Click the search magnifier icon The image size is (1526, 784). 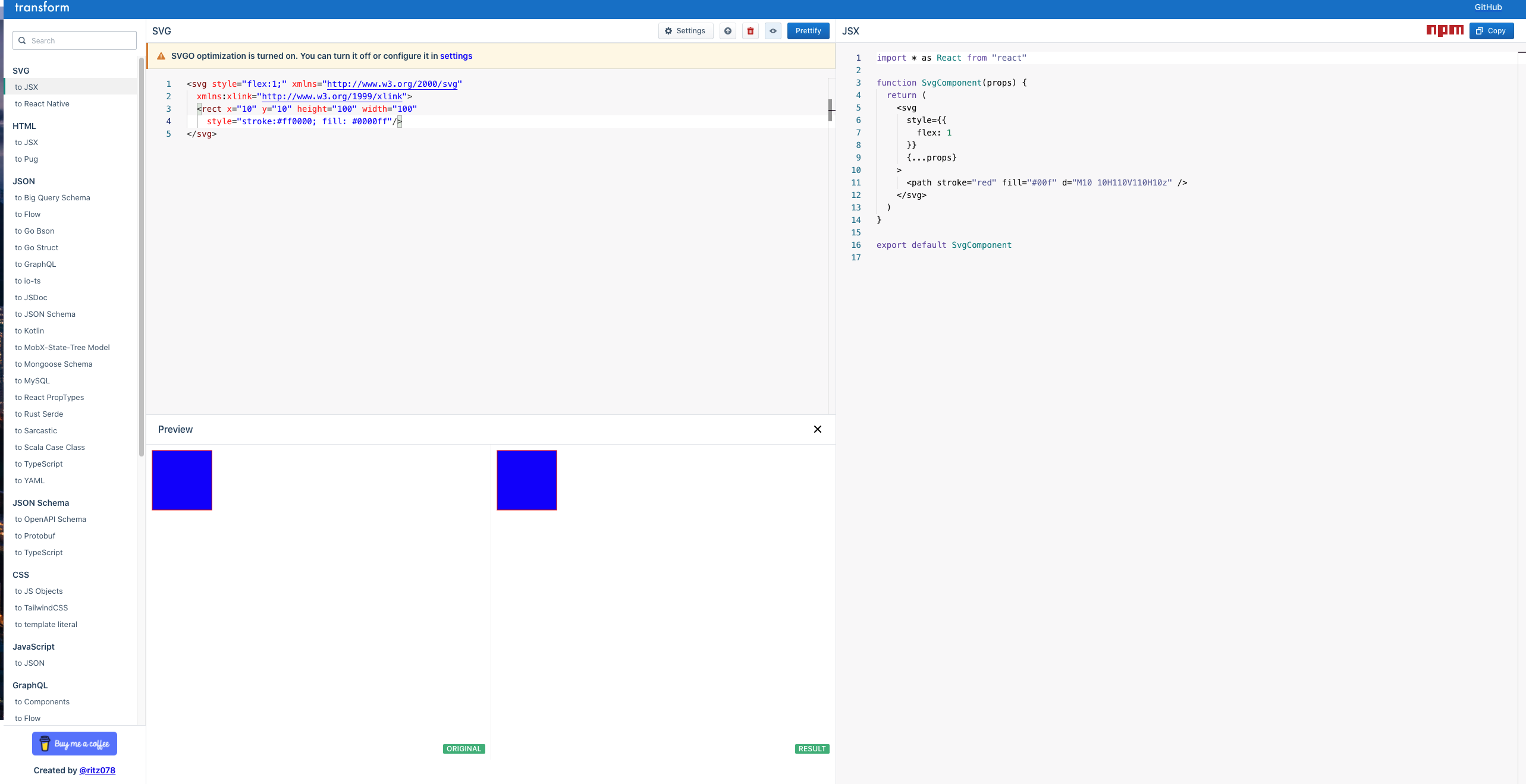(x=23, y=40)
